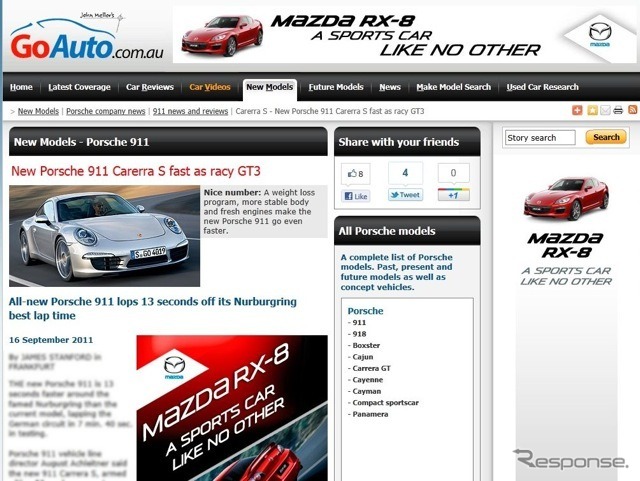640x481 pixels.
Task: Click the New Models breadcrumb link
Action: [38, 111]
